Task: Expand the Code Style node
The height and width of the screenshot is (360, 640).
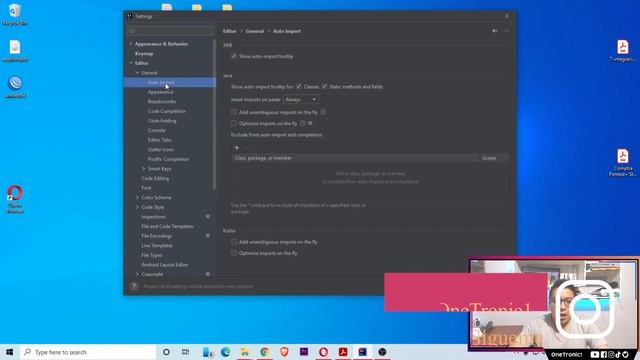Action: point(138,207)
